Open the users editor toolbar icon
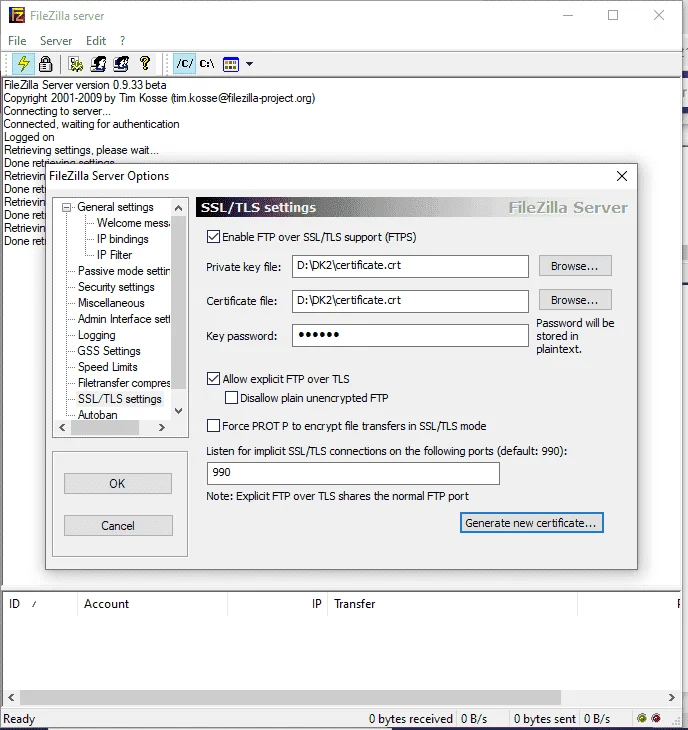The height and width of the screenshot is (730, 688). pyautogui.click(x=98, y=64)
